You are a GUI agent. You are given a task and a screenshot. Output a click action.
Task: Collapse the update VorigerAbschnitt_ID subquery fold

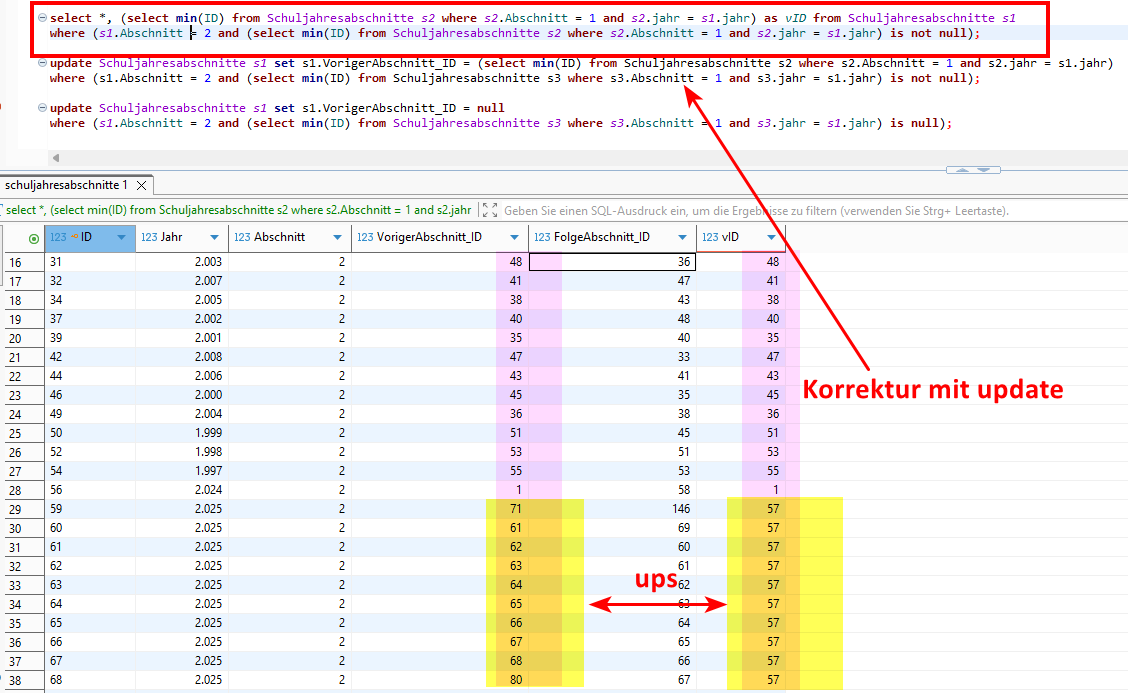pos(41,63)
